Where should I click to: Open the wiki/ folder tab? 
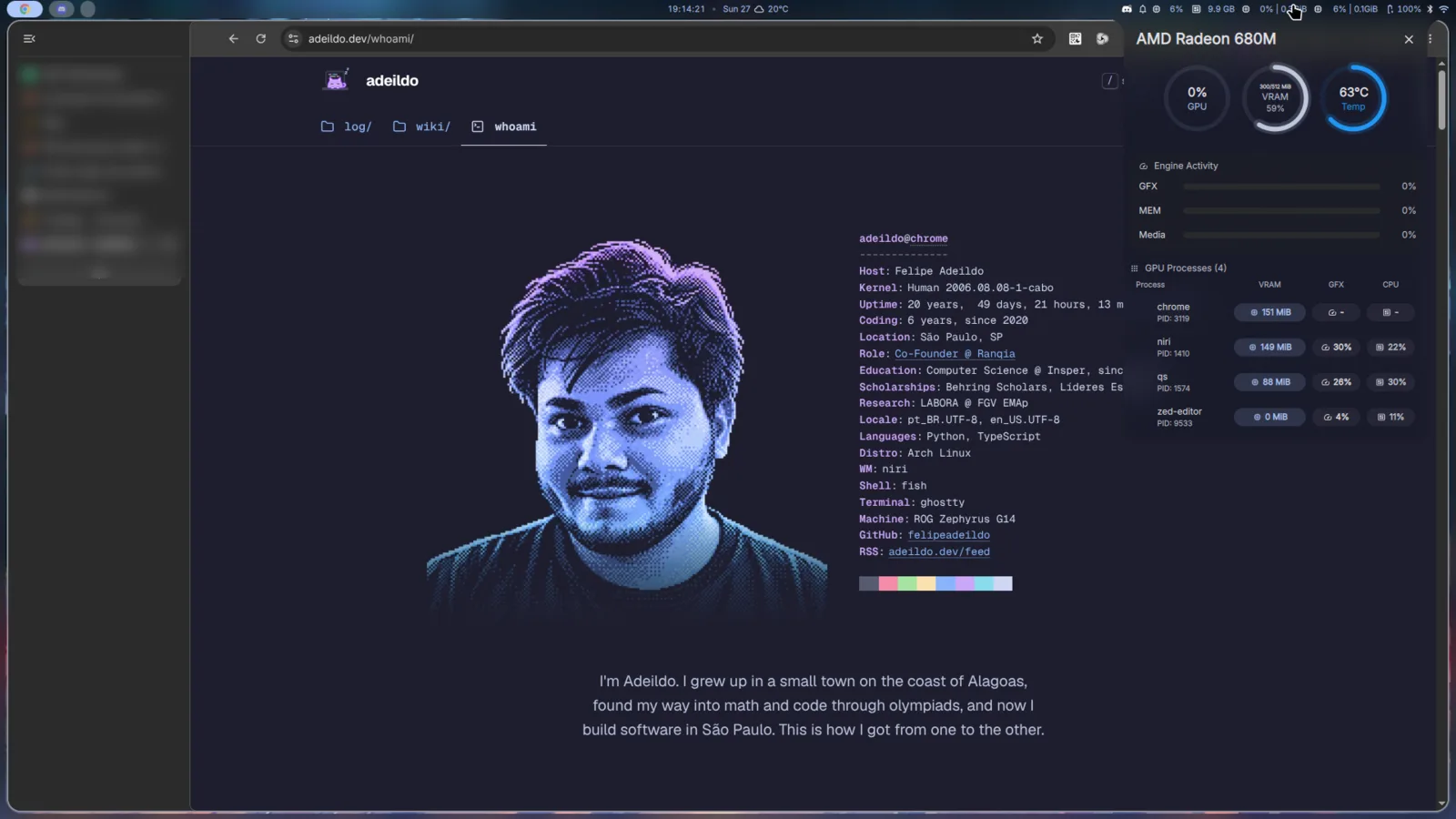(421, 126)
